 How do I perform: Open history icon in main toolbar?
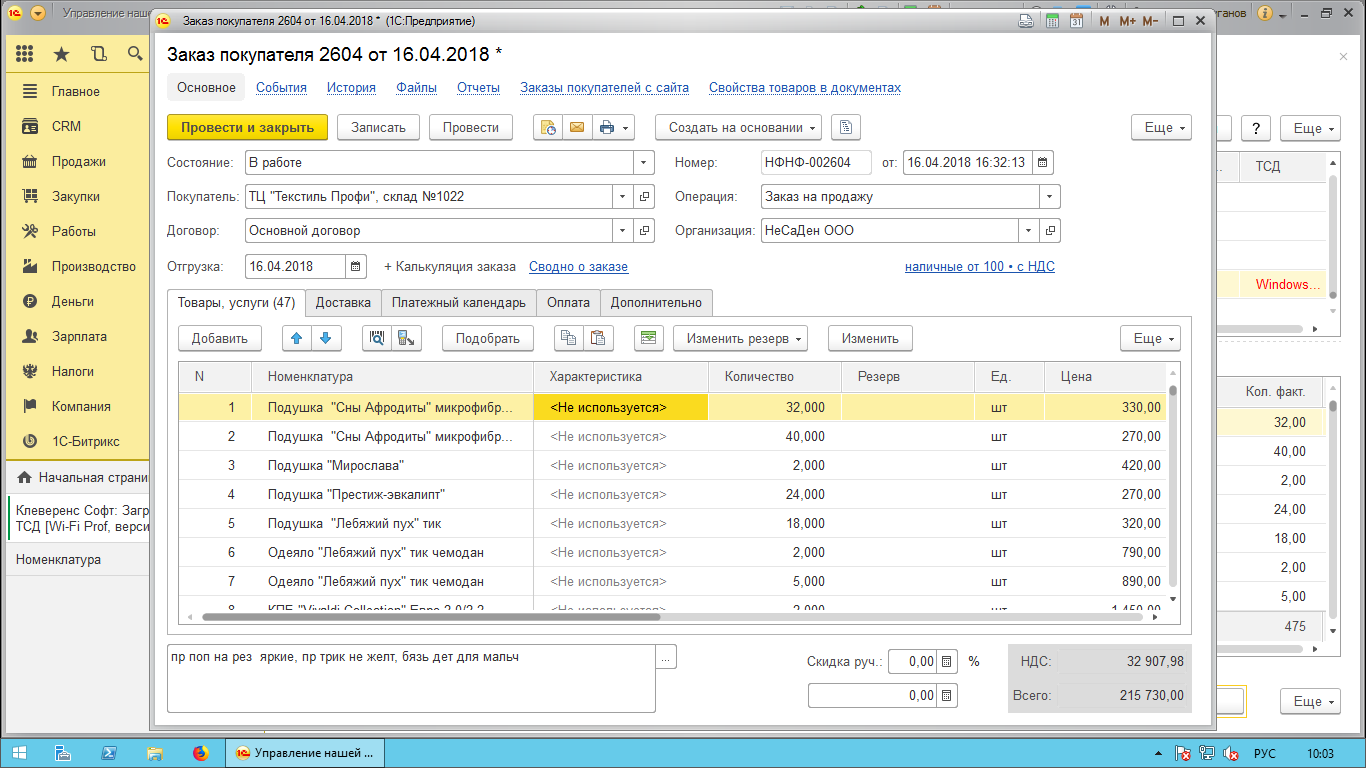click(98, 54)
